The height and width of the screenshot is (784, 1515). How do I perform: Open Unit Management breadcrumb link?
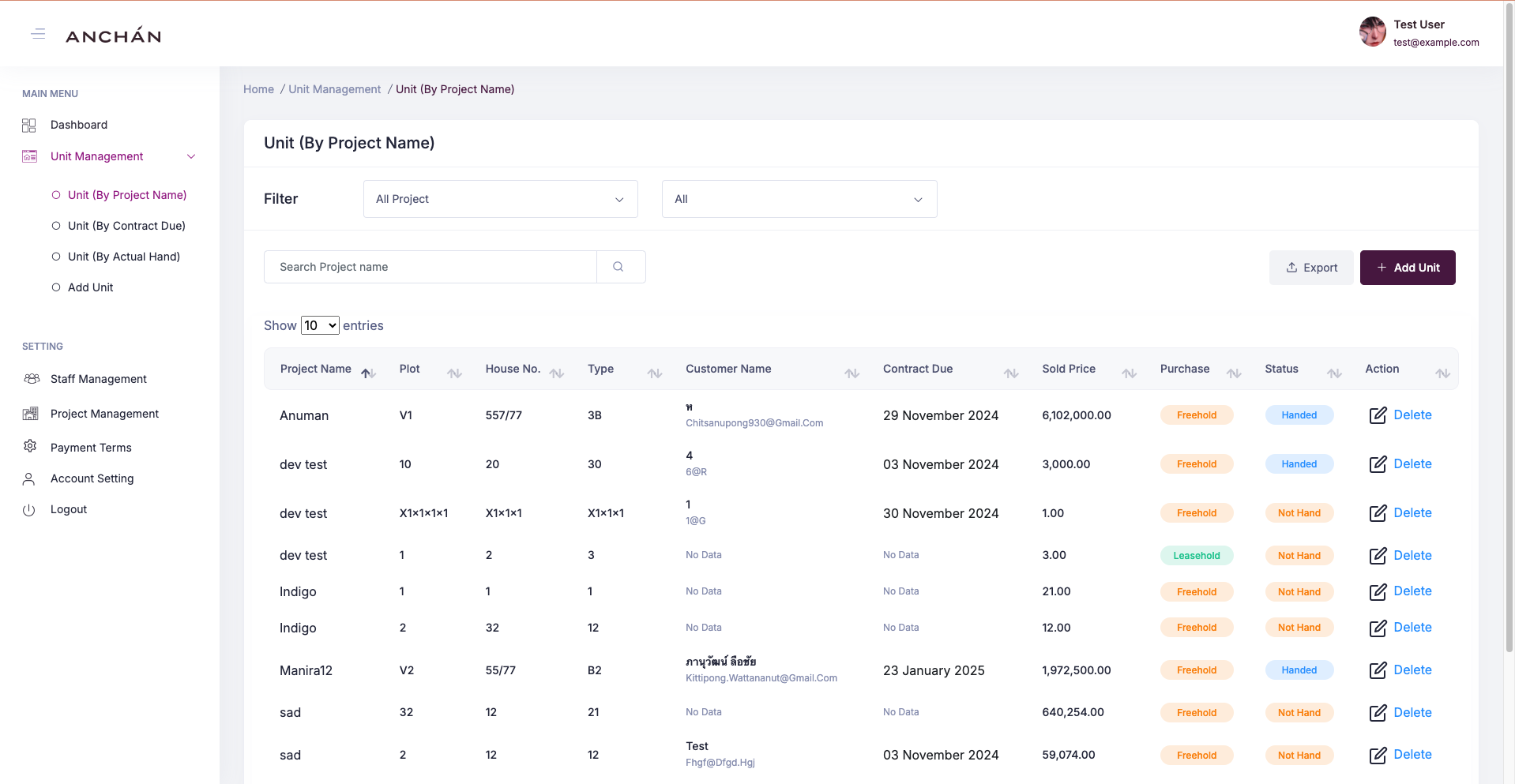pos(334,89)
